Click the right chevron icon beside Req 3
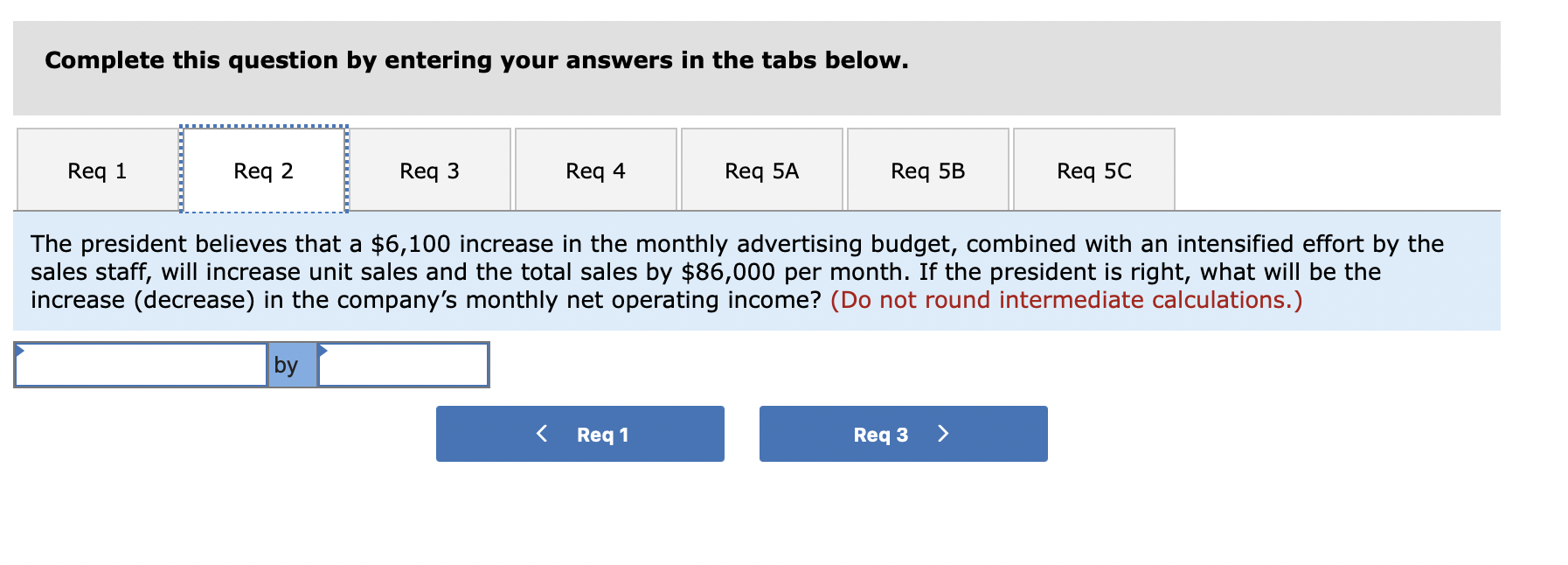This screenshot has height=565, width=1568. 942,434
